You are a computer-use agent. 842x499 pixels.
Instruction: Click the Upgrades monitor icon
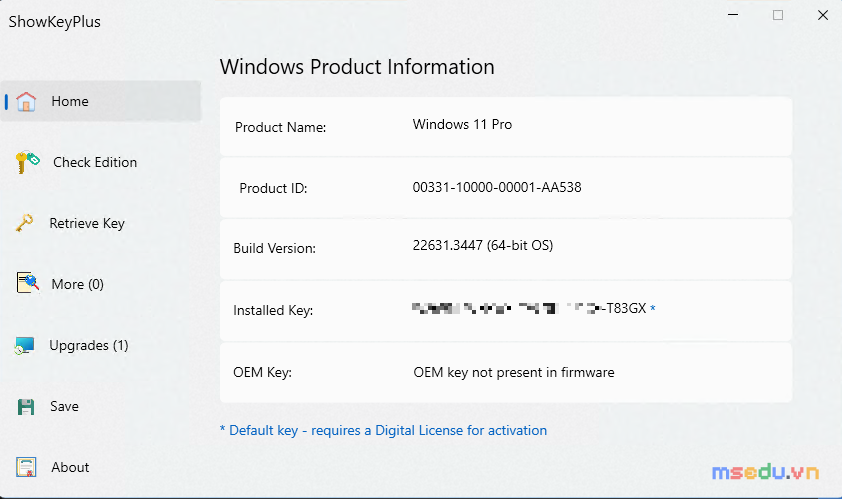click(x=25, y=346)
